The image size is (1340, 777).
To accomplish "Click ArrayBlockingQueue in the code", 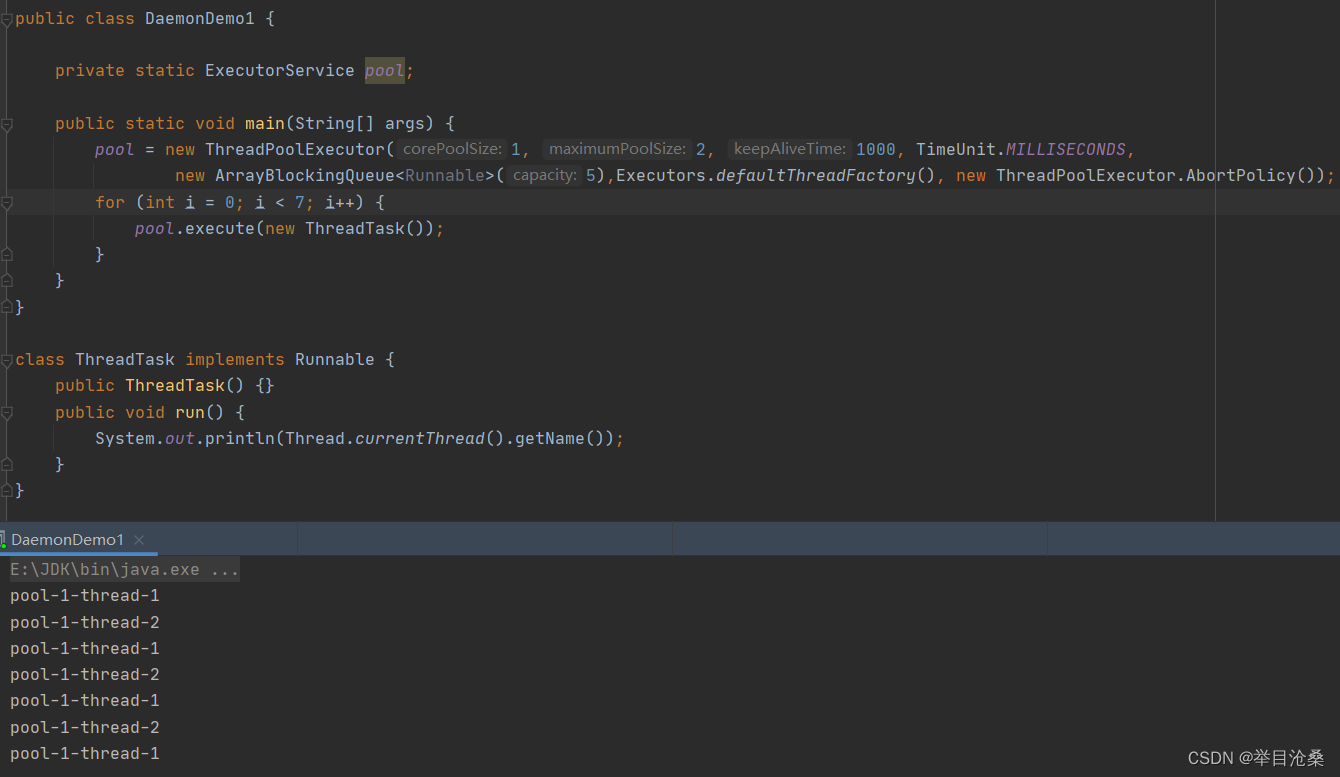I will pos(305,176).
